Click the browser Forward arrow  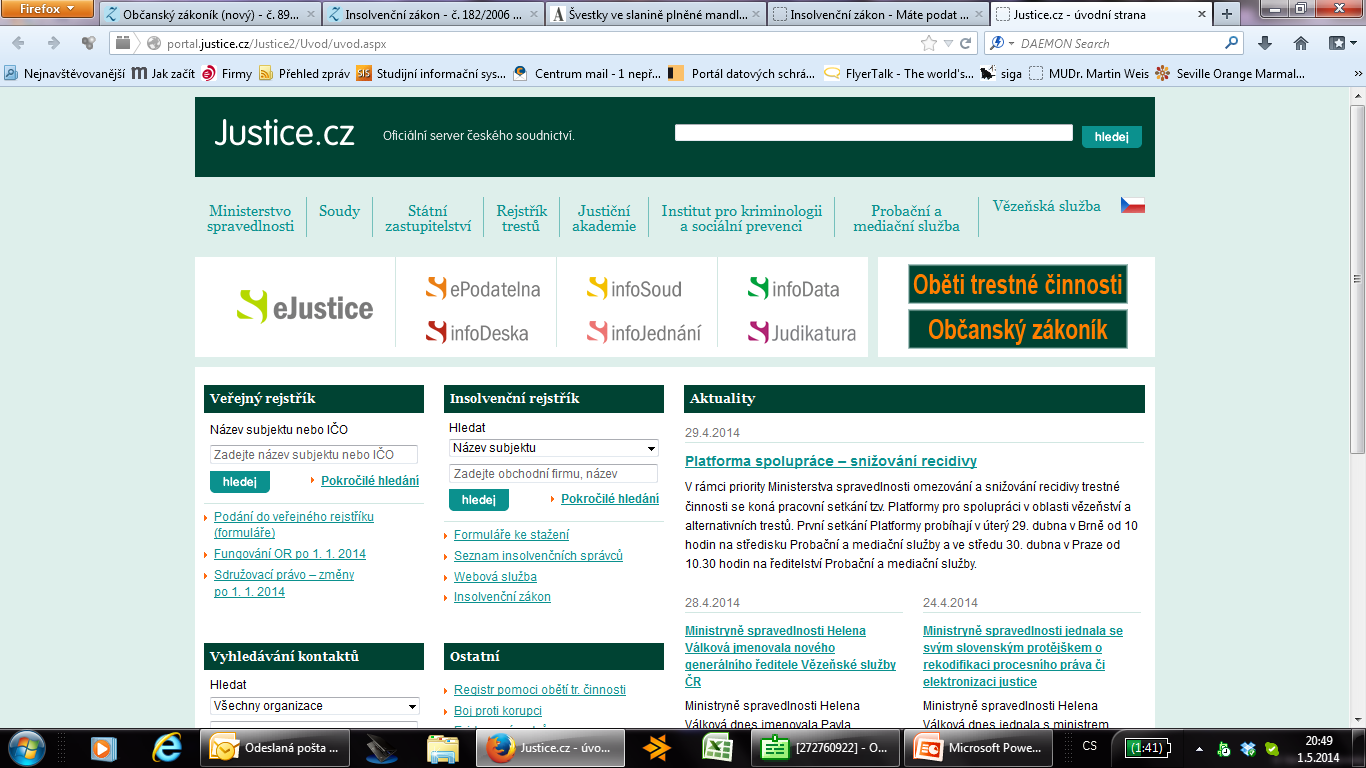[53, 43]
